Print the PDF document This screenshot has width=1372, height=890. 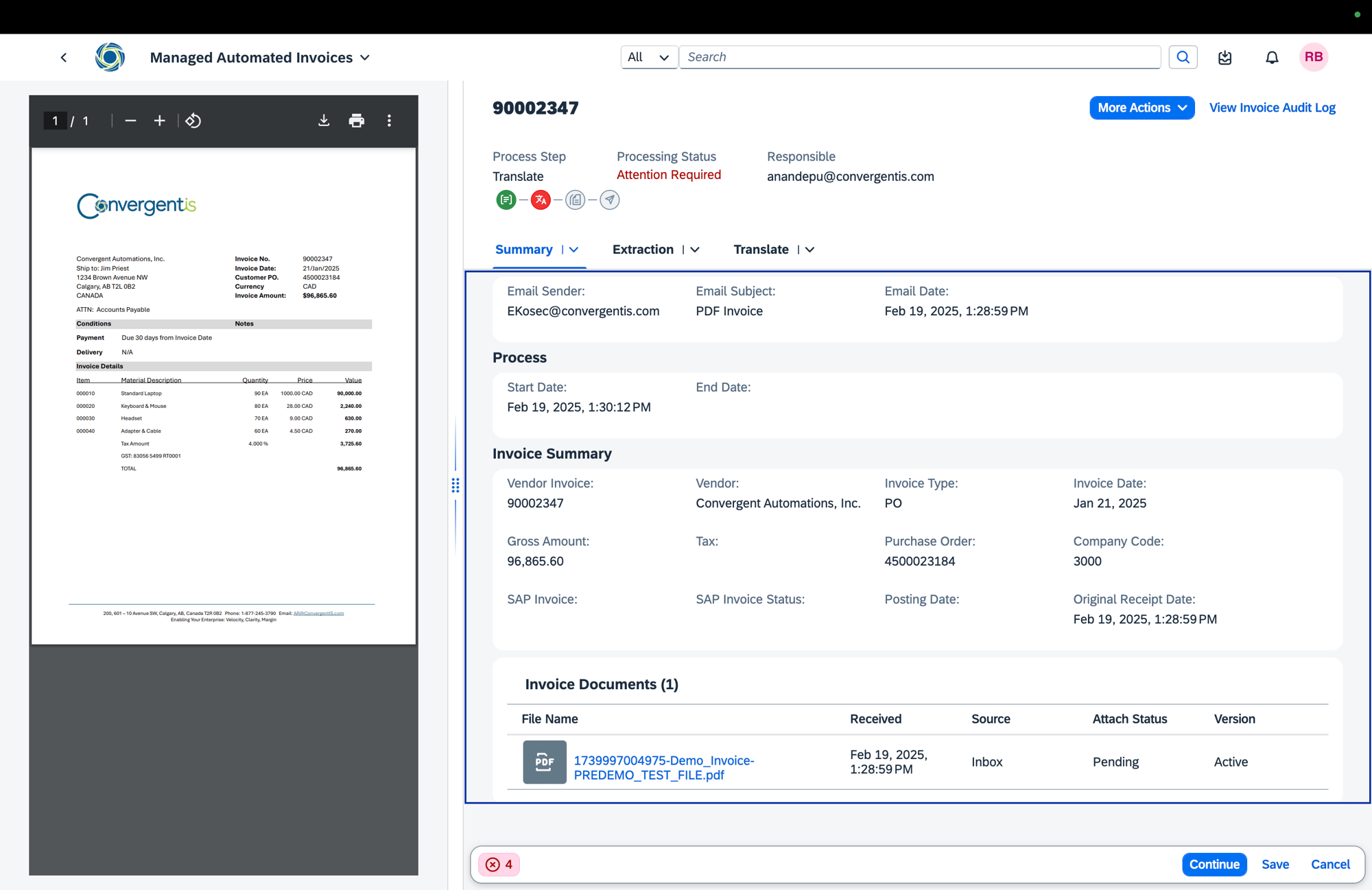tap(356, 121)
